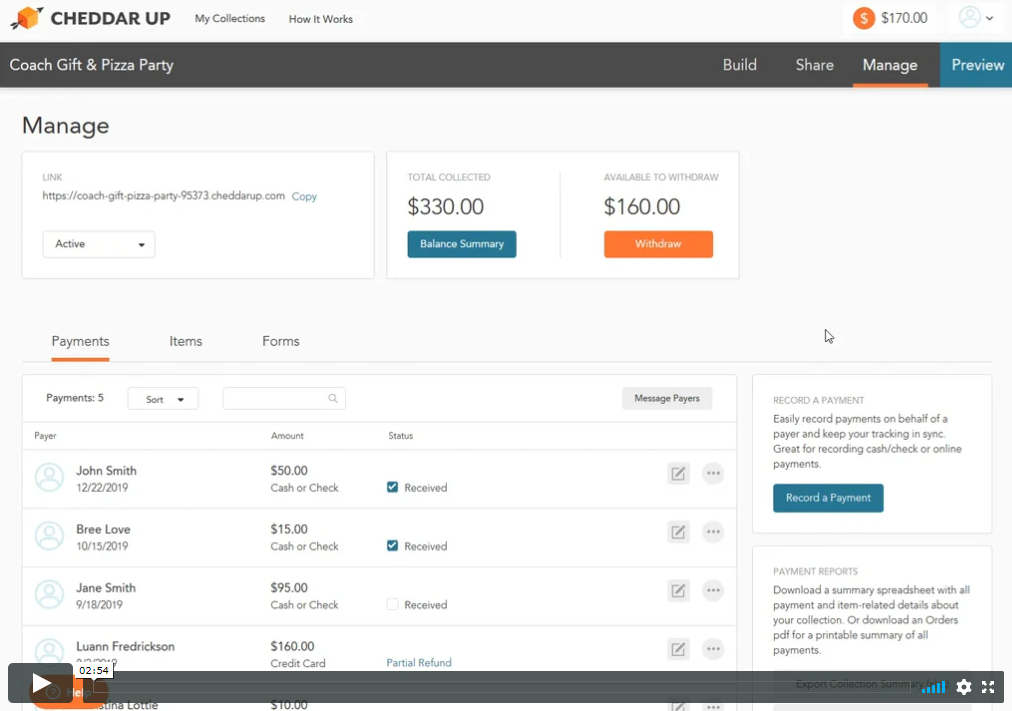
Task: Go to the Build tab
Action: (x=739, y=65)
